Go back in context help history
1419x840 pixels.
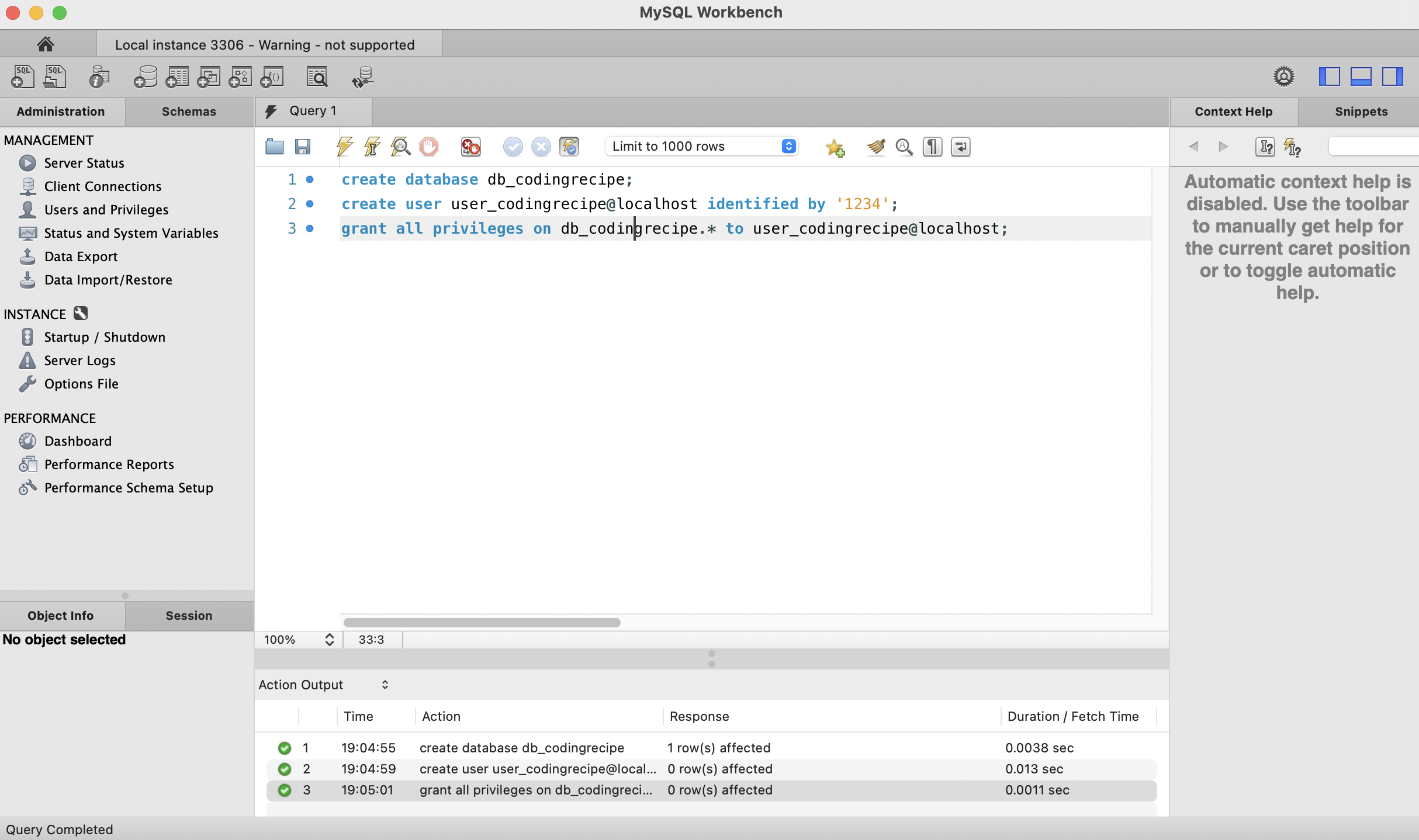pos(1193,147)
